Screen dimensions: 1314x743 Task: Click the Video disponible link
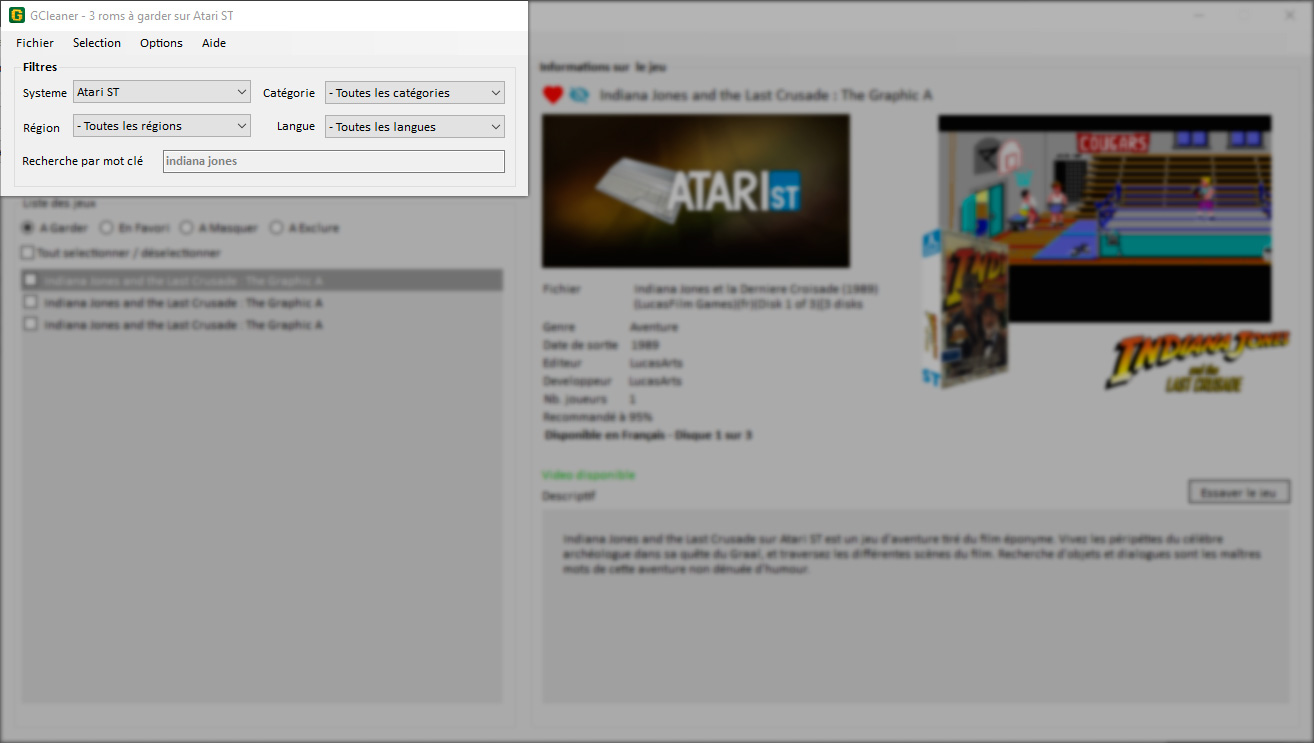point(589,475)
